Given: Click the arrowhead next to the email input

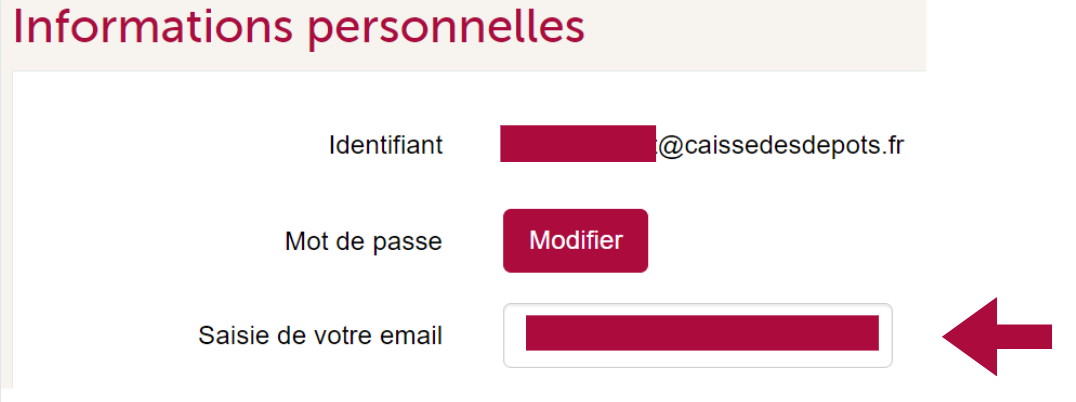Looking at the screenshot, I should click(970, 337).
